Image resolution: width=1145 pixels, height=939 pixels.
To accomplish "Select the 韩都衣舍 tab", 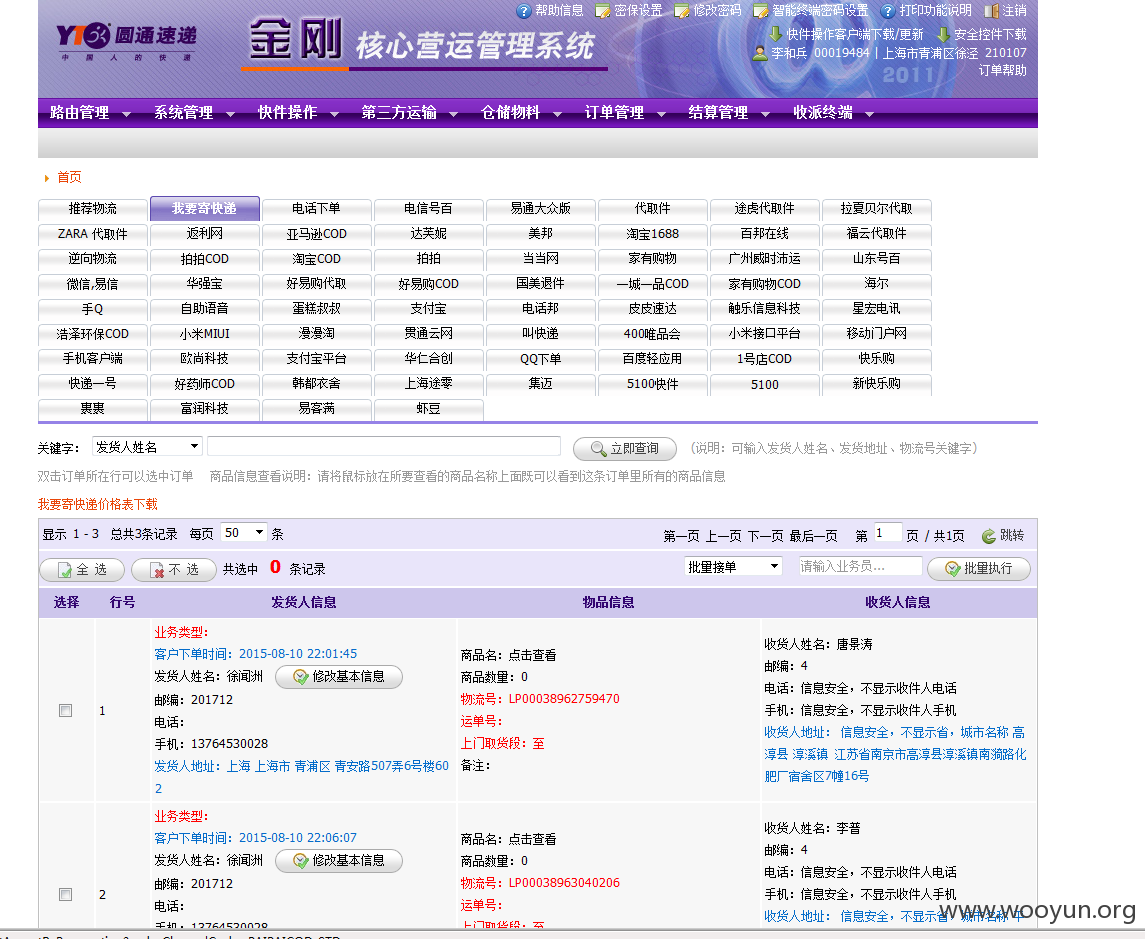I will [x=316, y=384].
